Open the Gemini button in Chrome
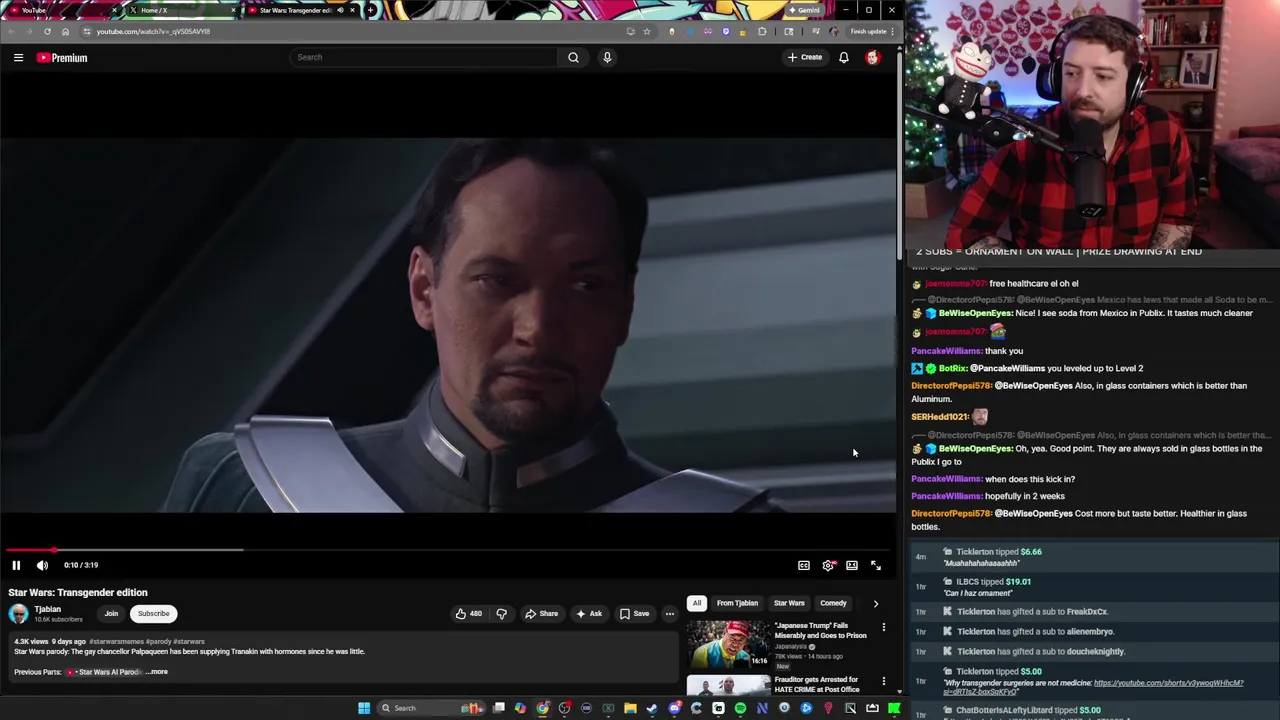This screenshot has width=1280, height=720. [x=804, y=10]
